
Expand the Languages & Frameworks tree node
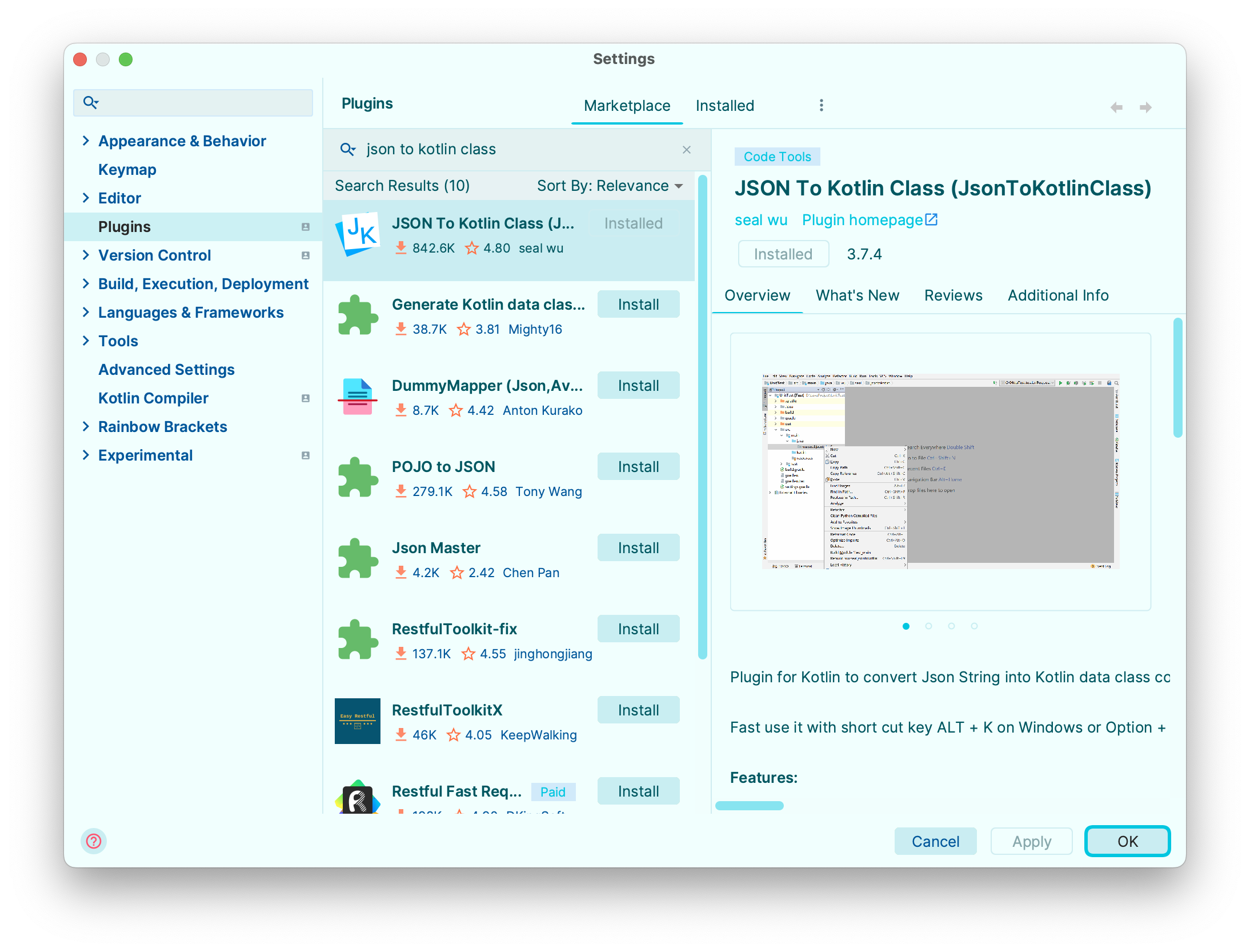86,312
